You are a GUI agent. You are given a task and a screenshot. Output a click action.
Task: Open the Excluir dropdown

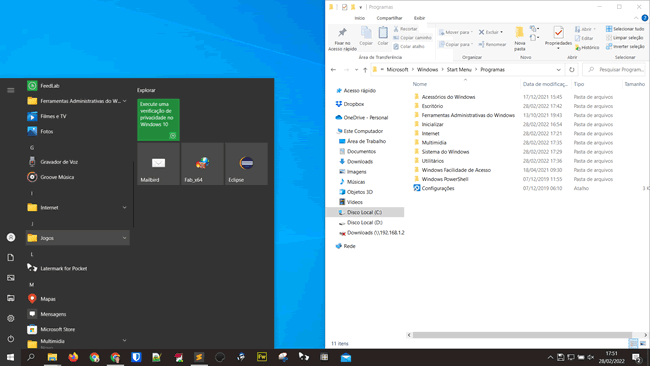[x=491, y=32]
